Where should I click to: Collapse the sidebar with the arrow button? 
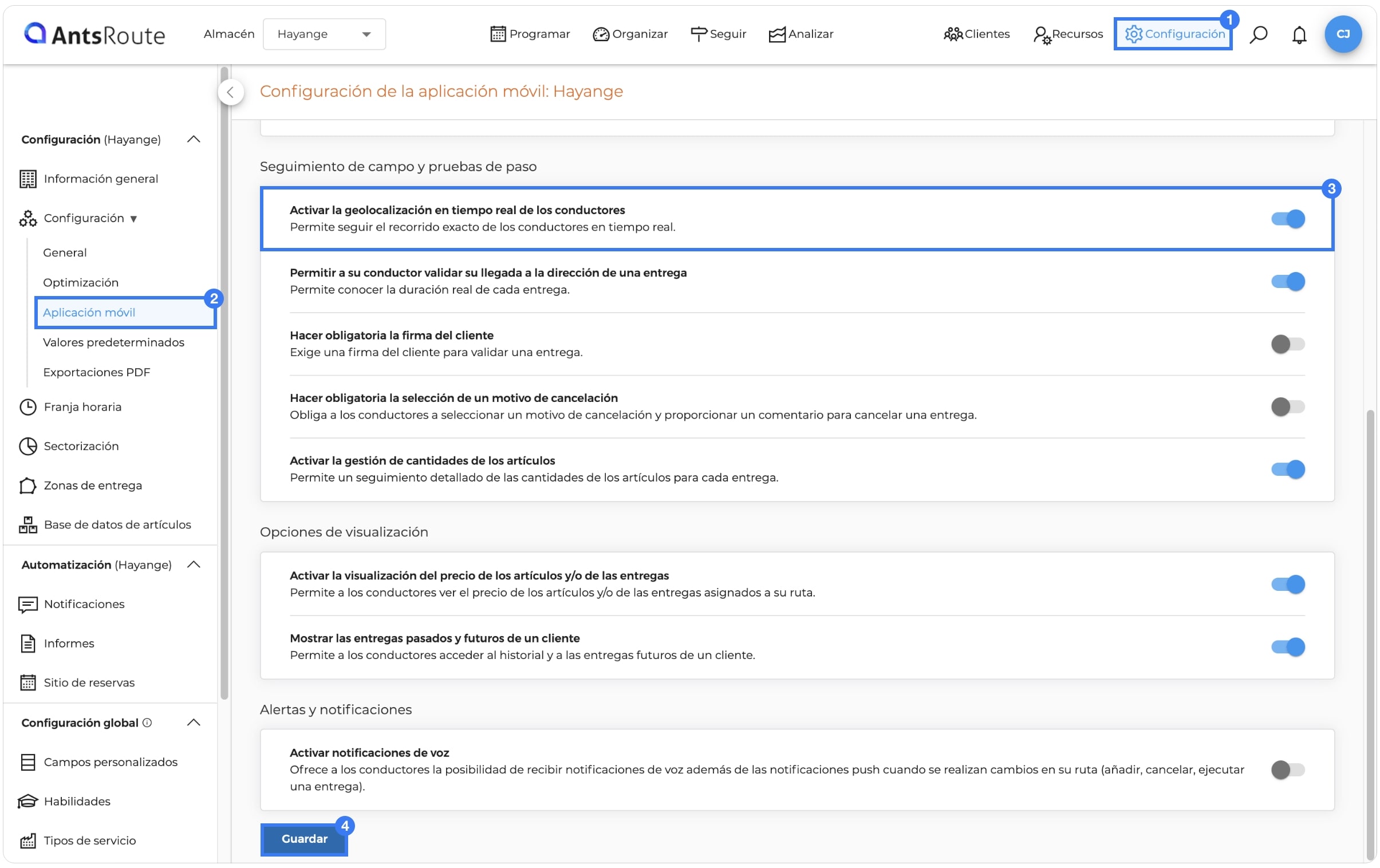coord(230,92)
